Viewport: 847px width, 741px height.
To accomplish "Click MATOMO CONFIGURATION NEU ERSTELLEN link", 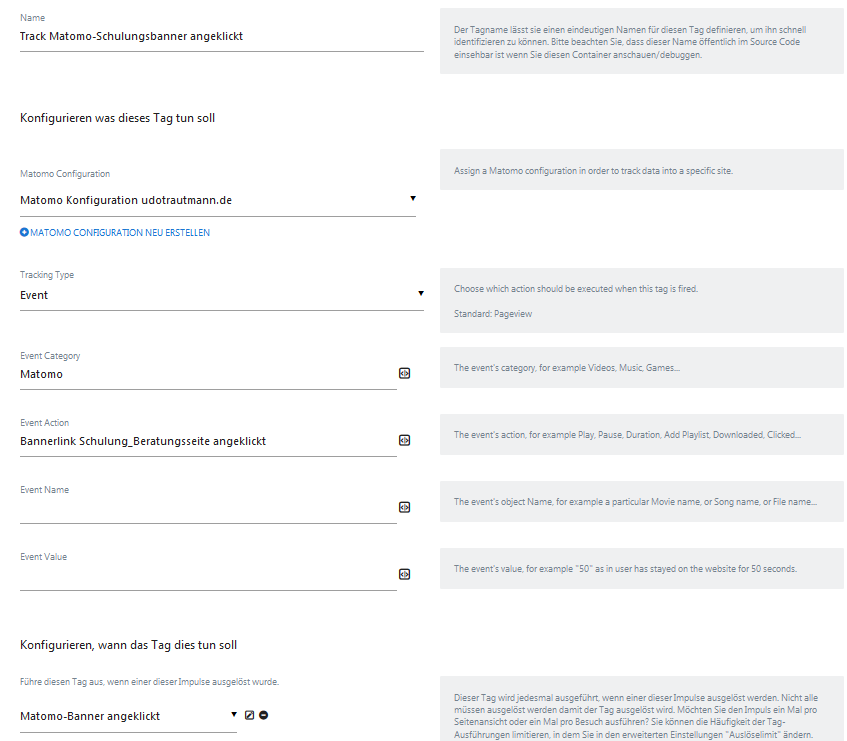I will coord(120,233).
